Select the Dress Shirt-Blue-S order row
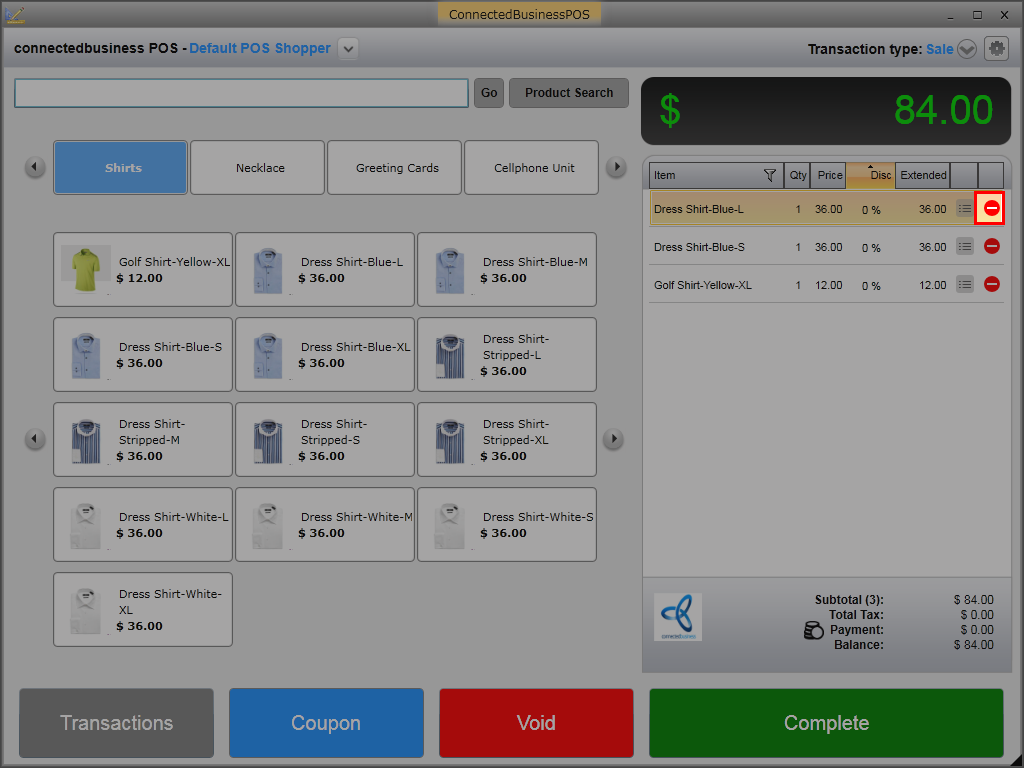This screenshot has width=1024, height=768. (826, 247)
